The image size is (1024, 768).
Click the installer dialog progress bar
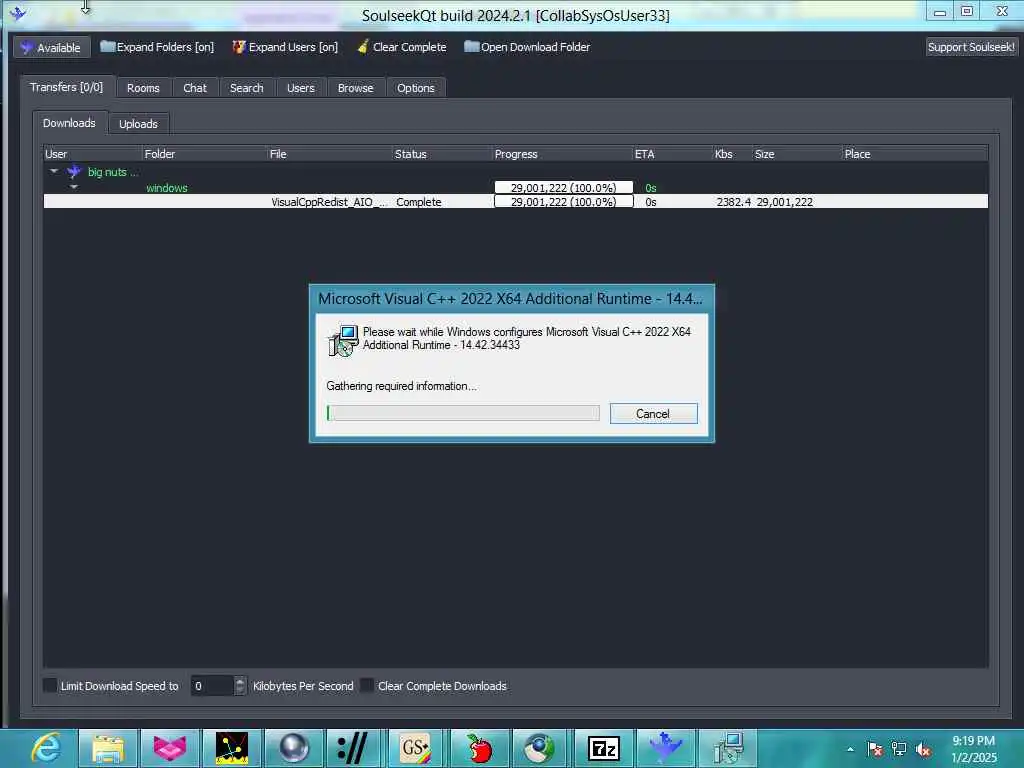(x=463, y=413)
